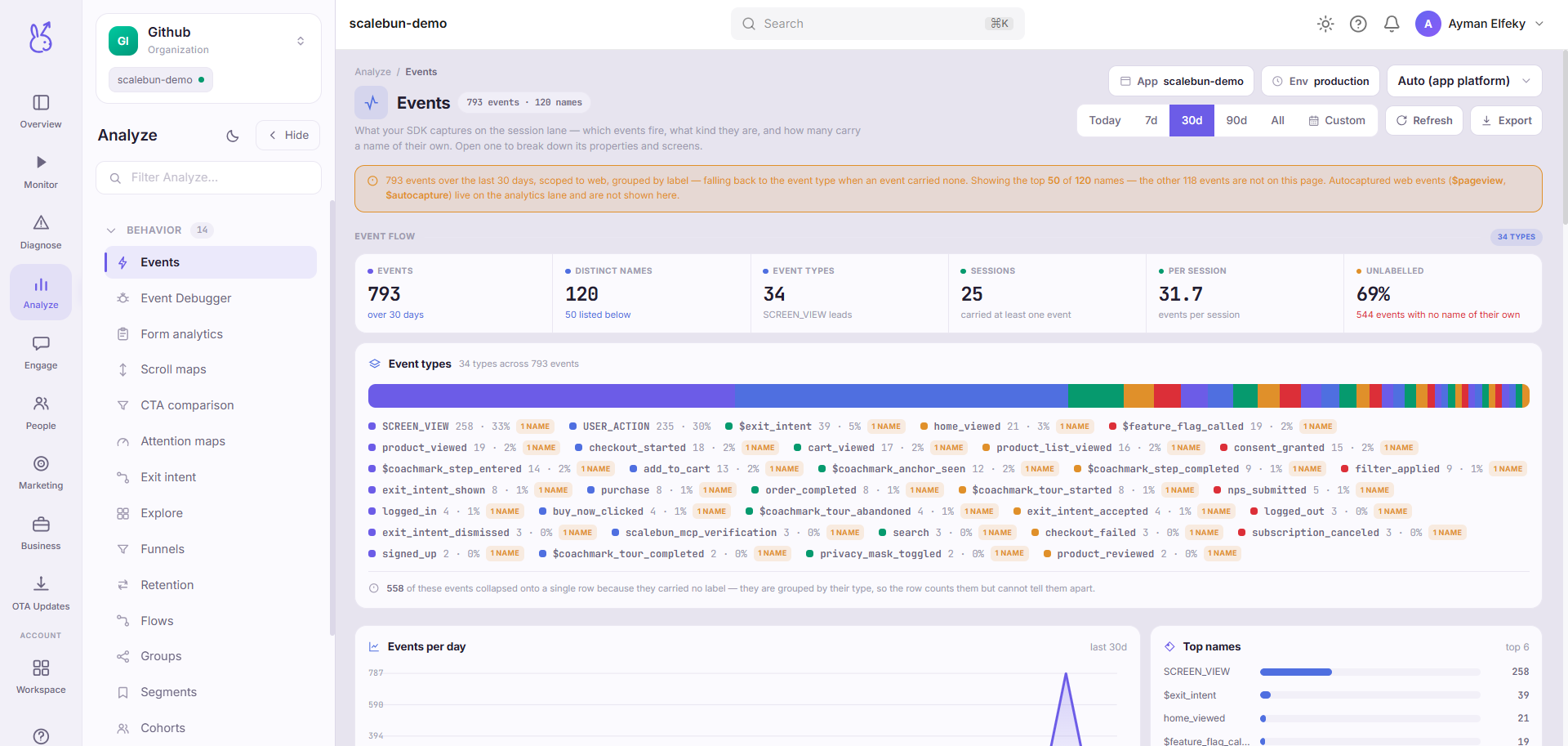1568x746 pixels.
Task: Open the Workspace section
Action: [41, 677]
